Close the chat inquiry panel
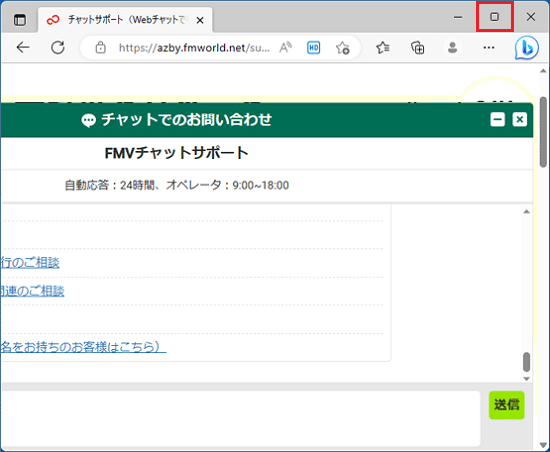This screenshot has width=550, height=452. 519,120
